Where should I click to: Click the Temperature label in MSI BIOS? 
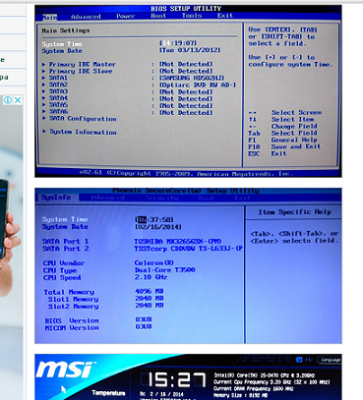tap(108, 393)
